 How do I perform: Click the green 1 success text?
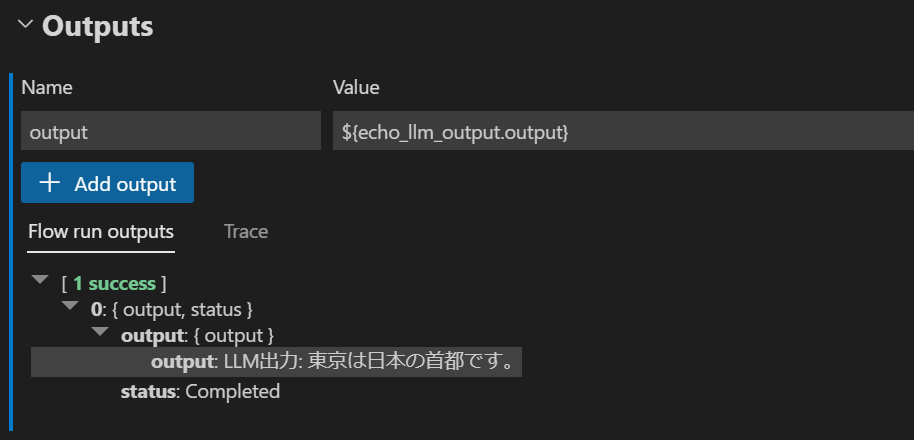(114, 284)
